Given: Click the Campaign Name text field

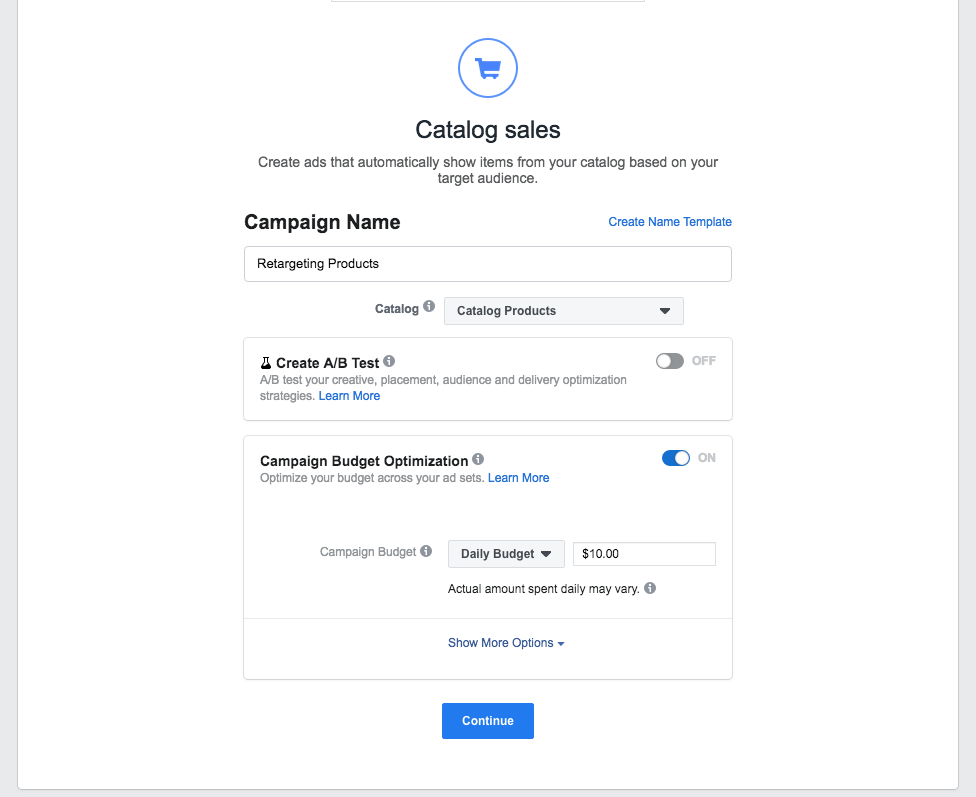Looking at the screenshot, I should pyautogui.click(x=488, y=264).
